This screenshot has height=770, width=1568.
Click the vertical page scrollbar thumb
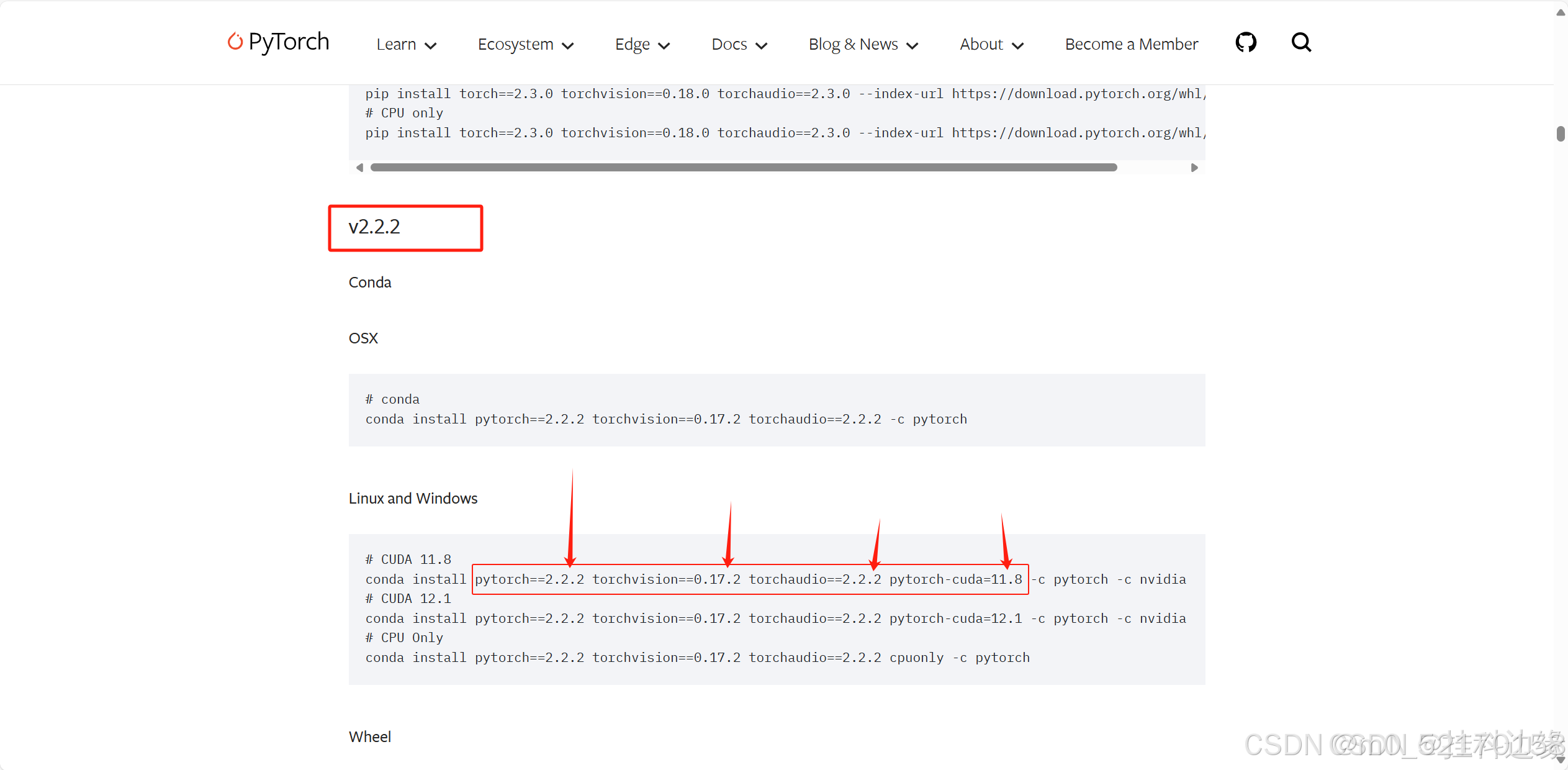(x=1561, y=134)
